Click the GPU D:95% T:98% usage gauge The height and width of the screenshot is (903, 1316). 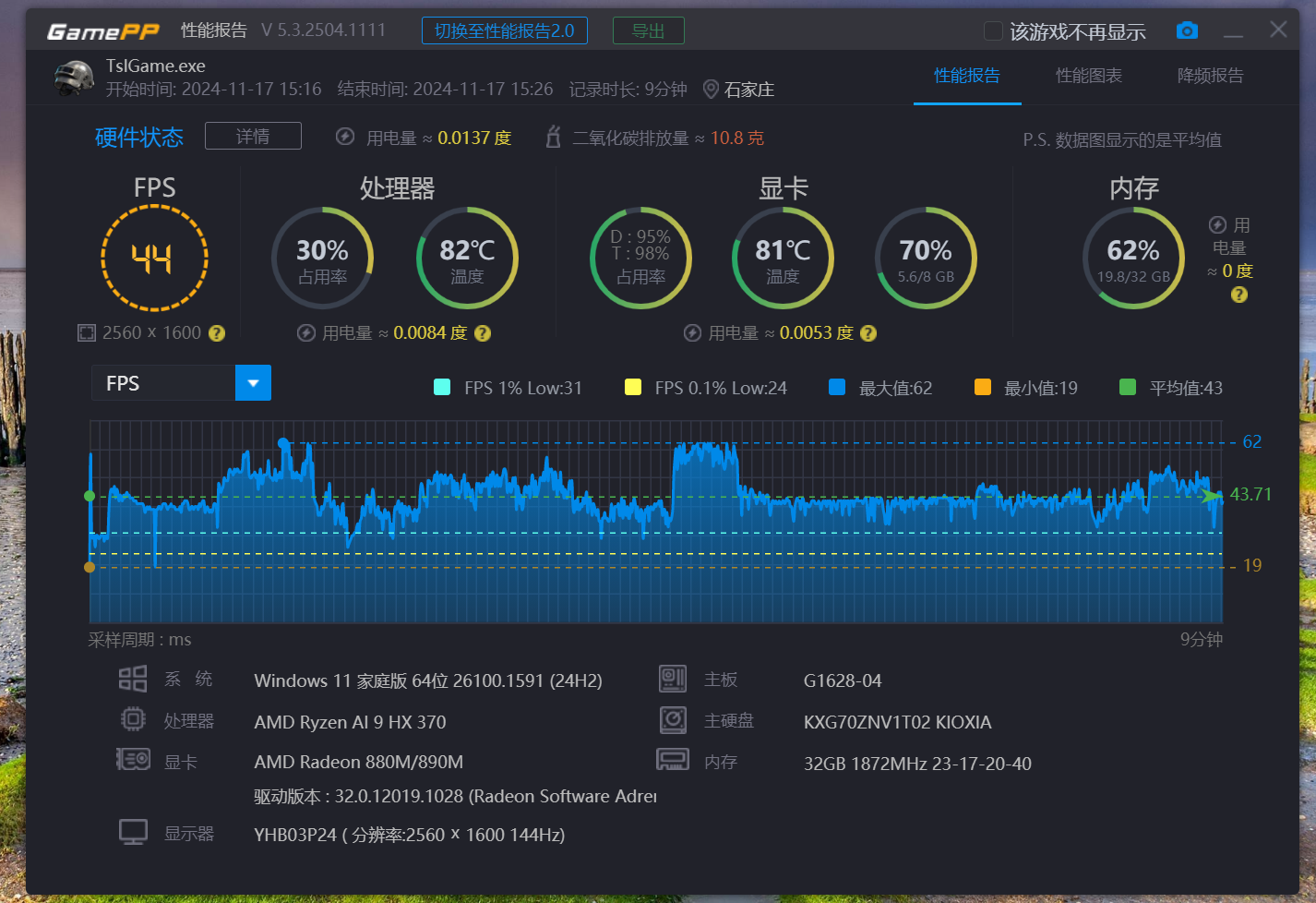[640, 258]
